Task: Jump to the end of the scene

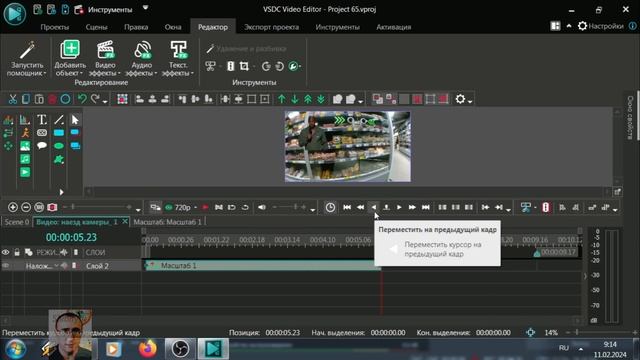Action: [x=425, y=207]
